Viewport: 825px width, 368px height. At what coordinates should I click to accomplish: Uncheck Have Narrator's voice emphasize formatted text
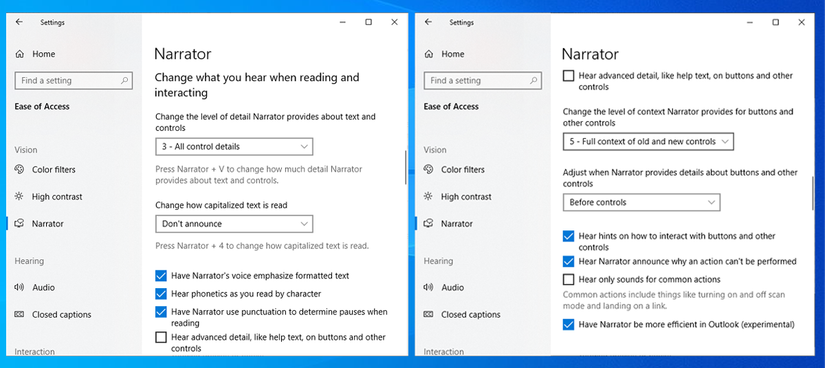tap(161, 275)
